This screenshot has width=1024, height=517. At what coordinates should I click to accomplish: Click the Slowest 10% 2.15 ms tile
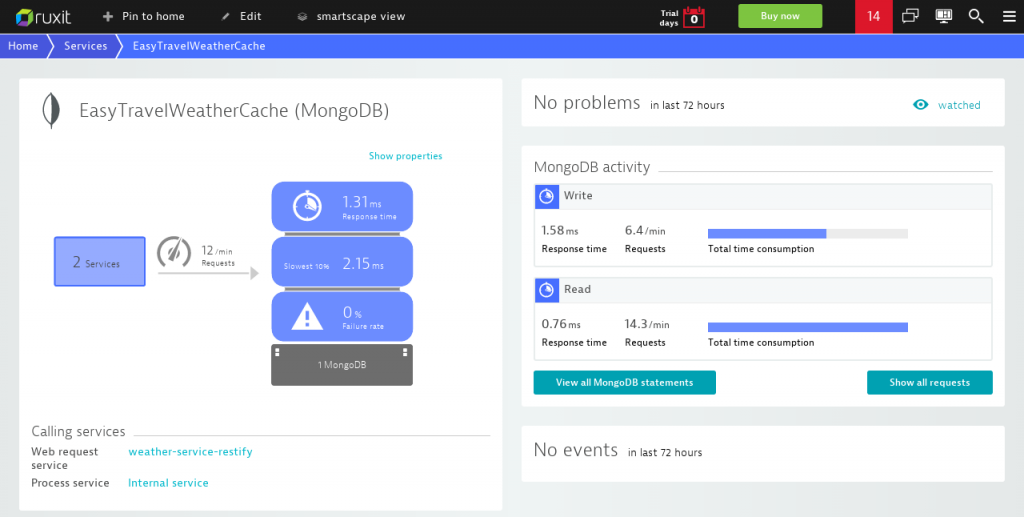342,262
